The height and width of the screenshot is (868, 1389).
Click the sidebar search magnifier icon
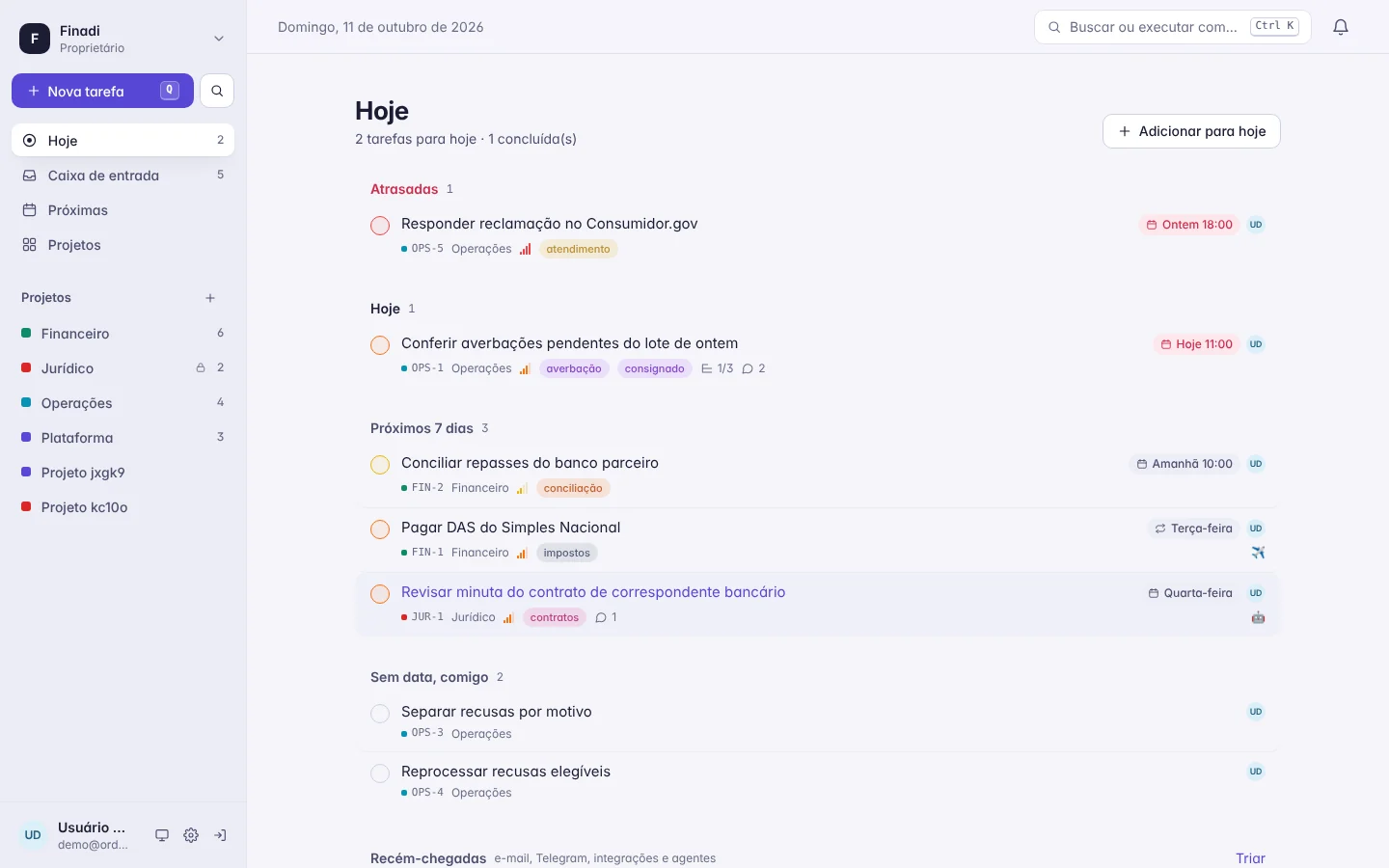(217, 91)
